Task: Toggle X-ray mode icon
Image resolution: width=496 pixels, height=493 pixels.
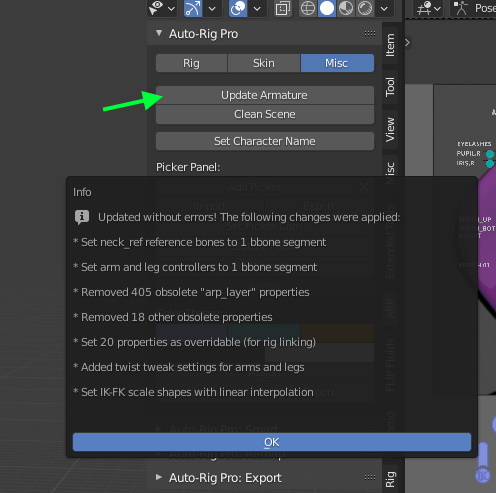Action: click(x=283, y=8)
